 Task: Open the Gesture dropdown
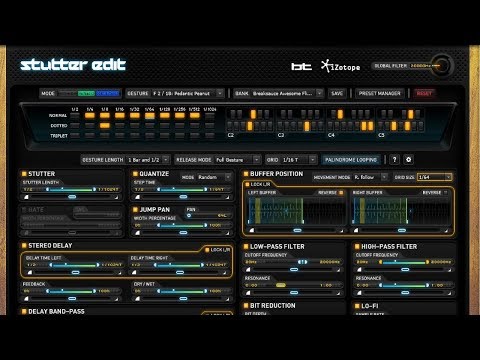pos(220,93)
